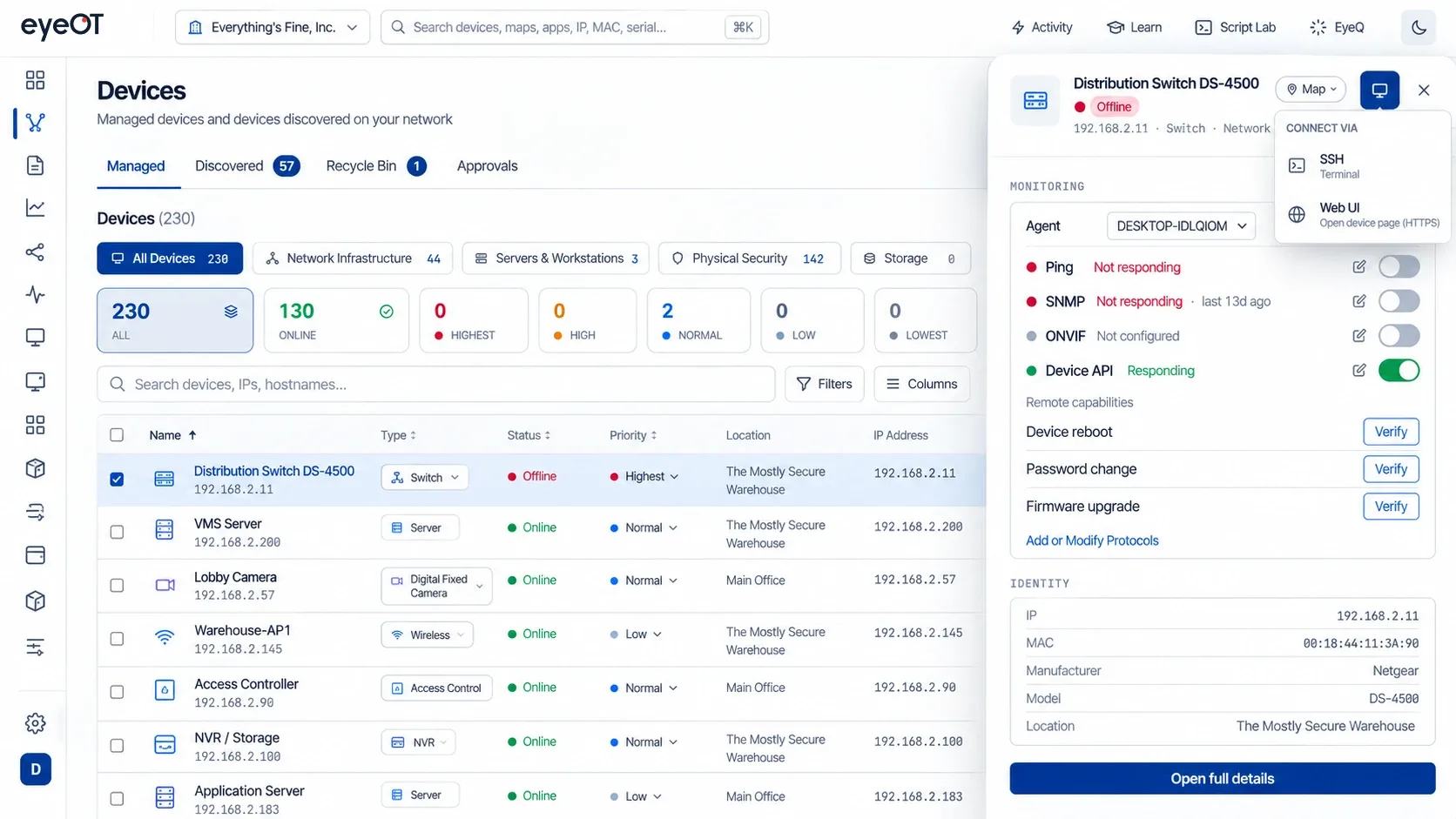Select the Web UI connect option
The height and width of the screenshot is (819, 1456).
click(x=1364, y=214)
